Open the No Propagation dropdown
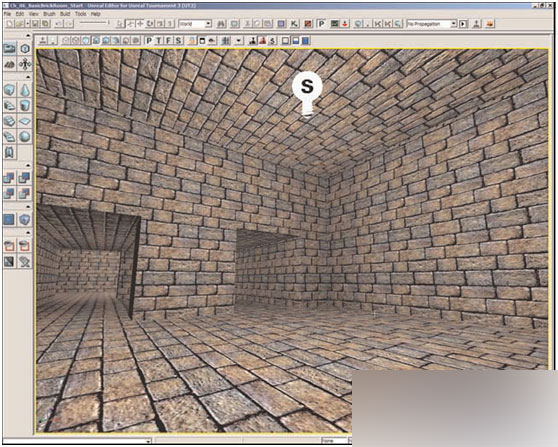This screenshot has height=447, width=558. (432, 24)
